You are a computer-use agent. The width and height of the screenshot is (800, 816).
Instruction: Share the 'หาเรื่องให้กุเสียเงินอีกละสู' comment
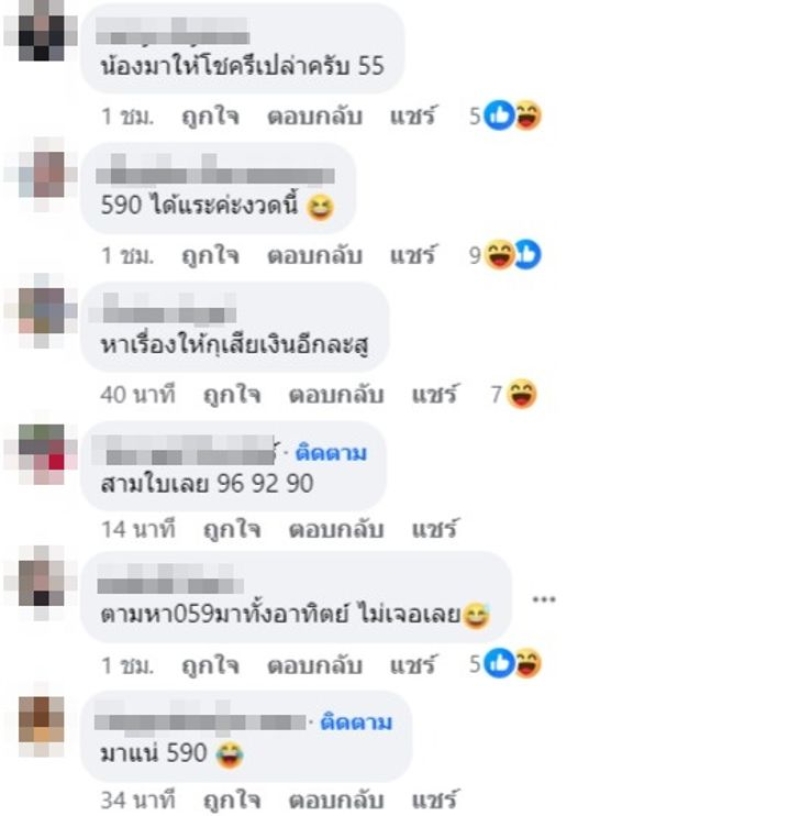[435, 394]
